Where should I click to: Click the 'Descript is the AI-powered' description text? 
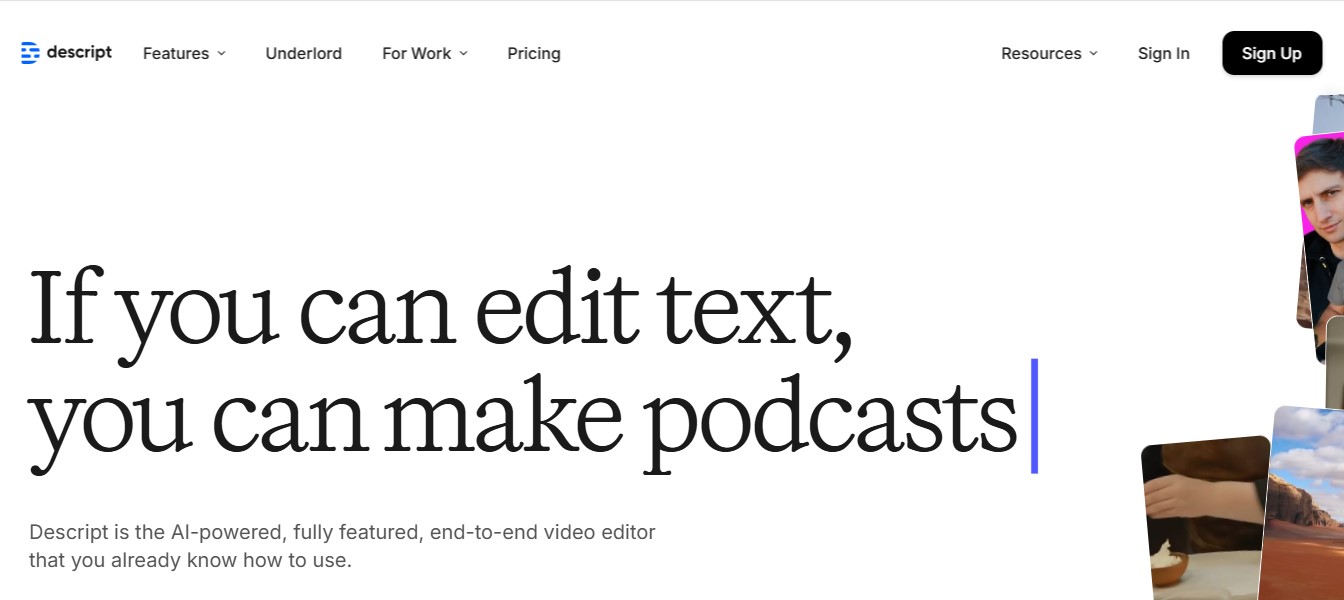coord(342,546)
